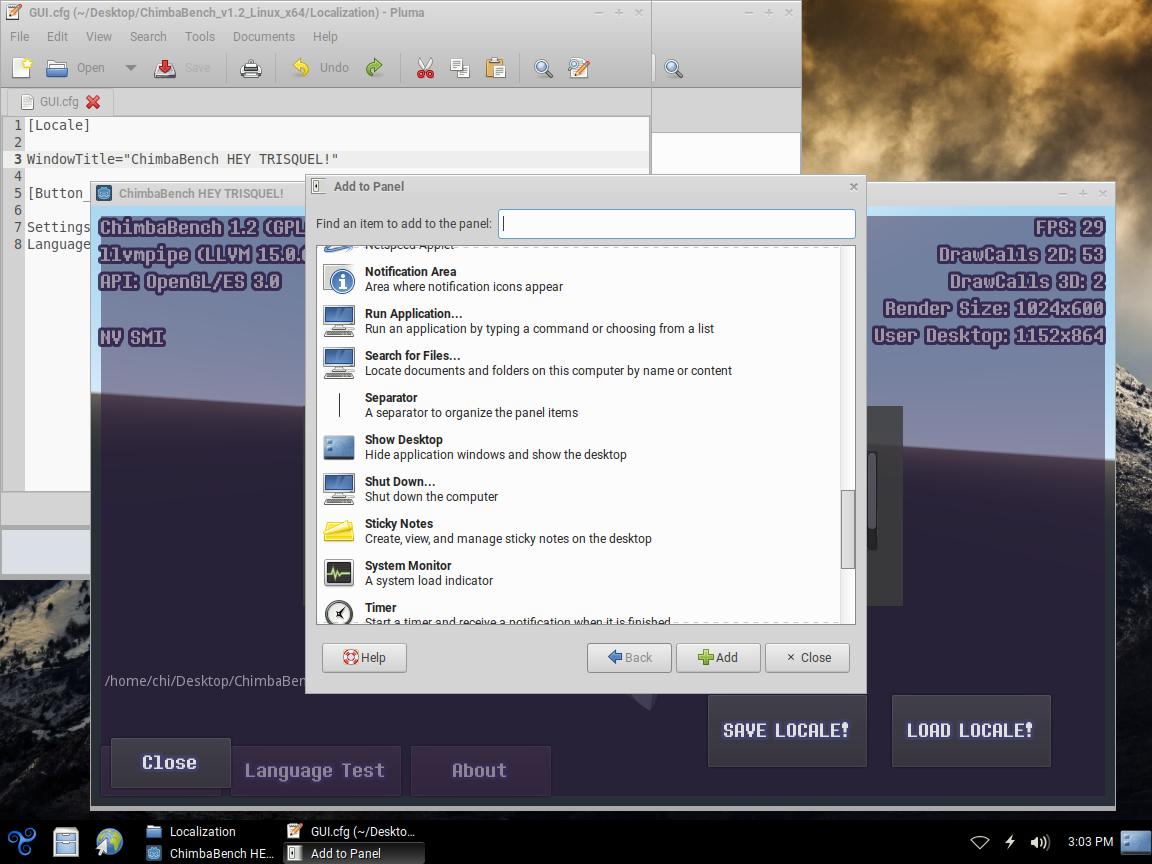Click the volume speaker tray icon

[1039, 842]
